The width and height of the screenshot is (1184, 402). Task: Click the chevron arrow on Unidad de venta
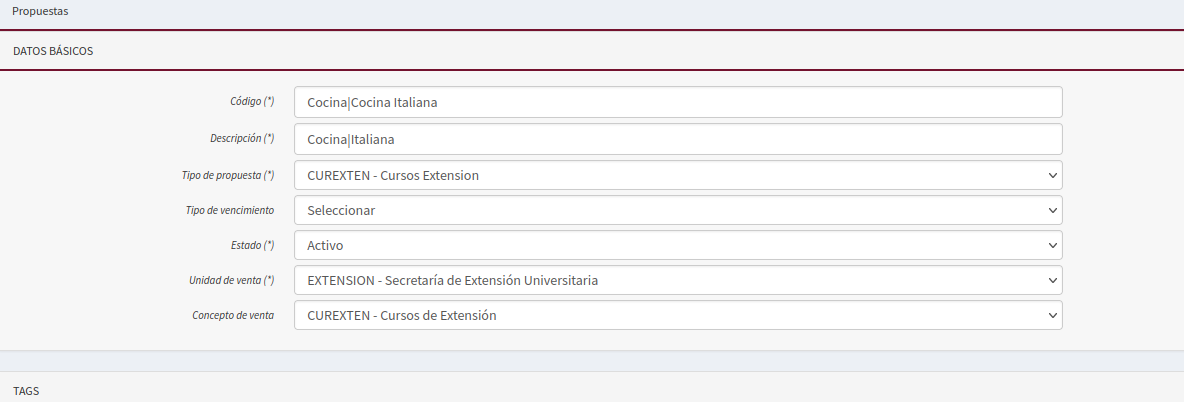pyautogui.click(x=1051, y=280)
